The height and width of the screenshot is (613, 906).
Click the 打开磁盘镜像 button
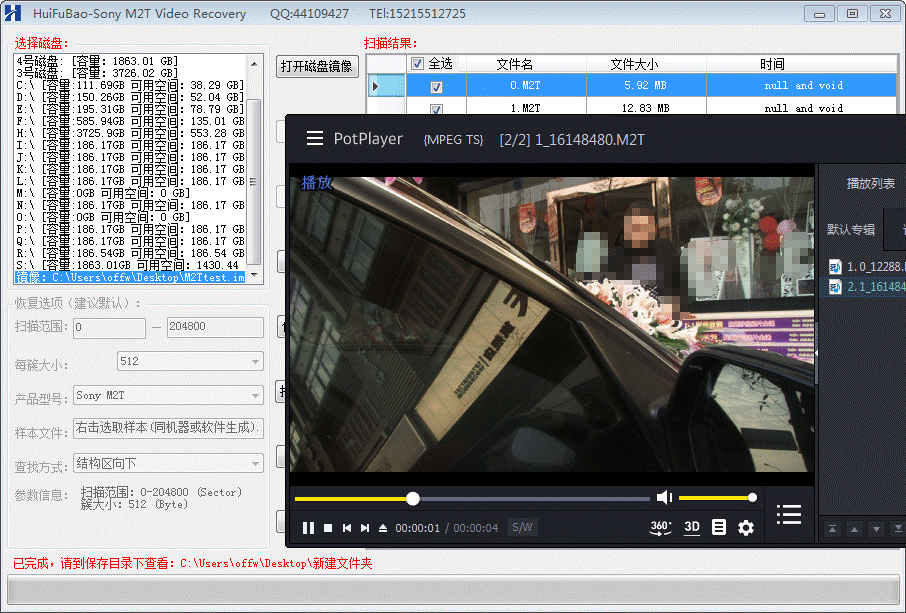click(317, 66)
